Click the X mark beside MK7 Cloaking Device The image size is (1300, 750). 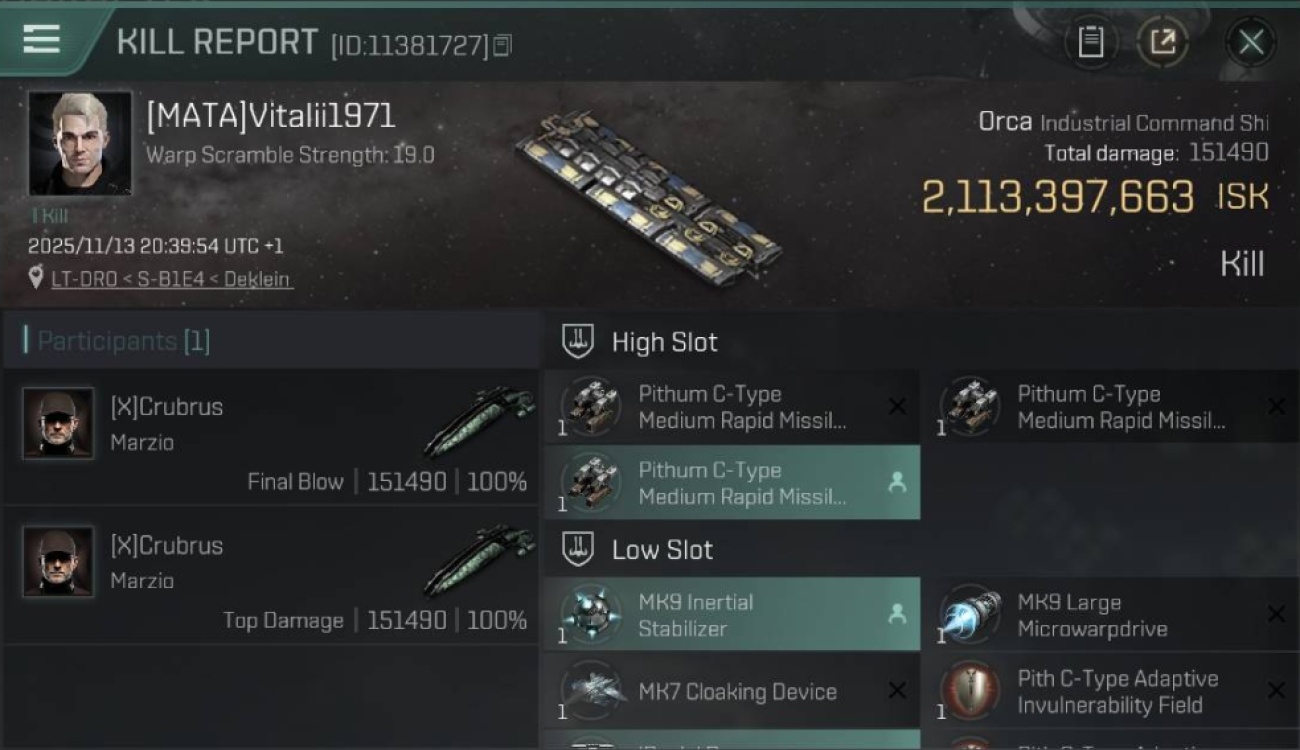point(897,691)
